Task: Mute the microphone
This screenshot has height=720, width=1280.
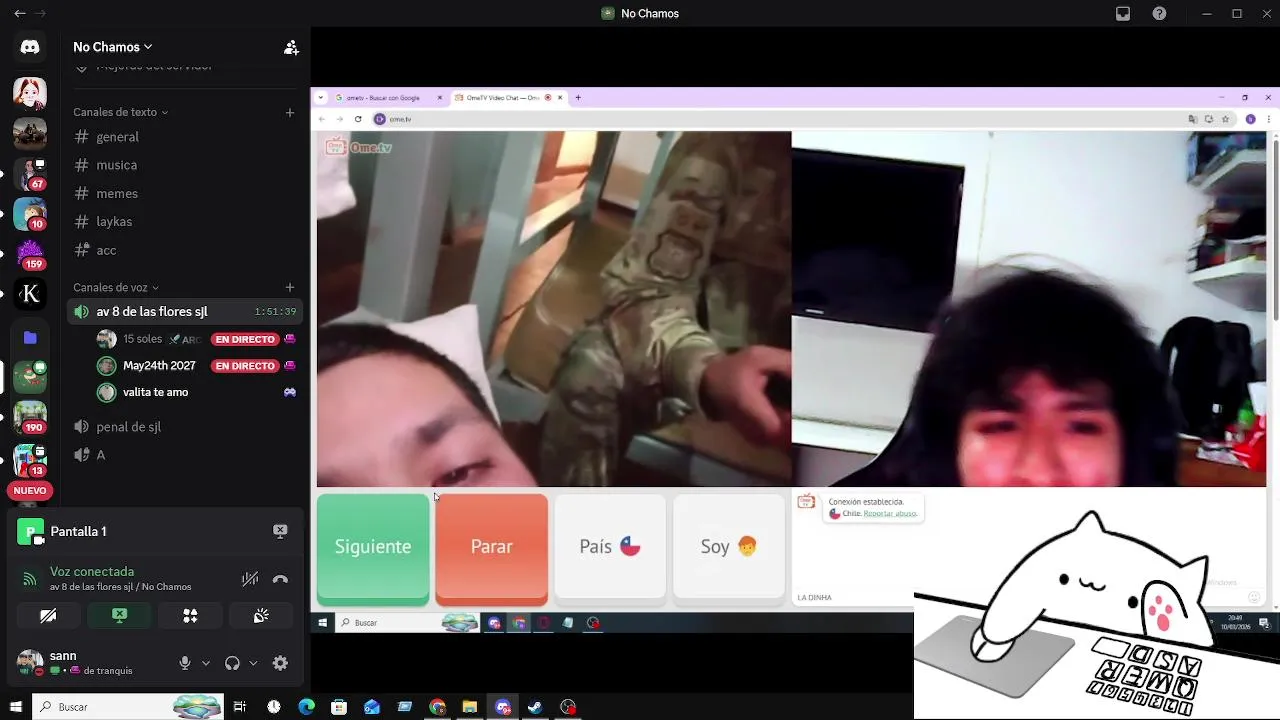Action: tap(185, 662)
